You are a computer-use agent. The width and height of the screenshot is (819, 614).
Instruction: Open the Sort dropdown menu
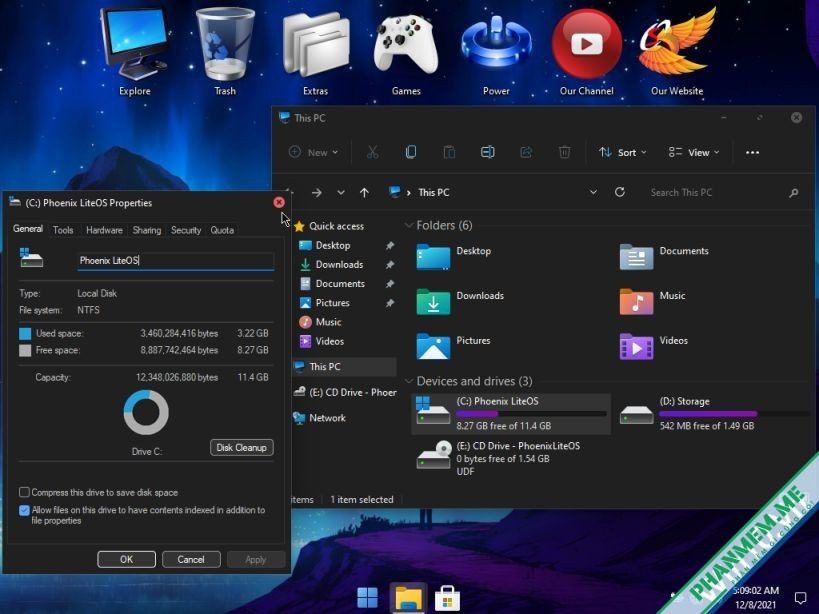(x=622, y=152)
